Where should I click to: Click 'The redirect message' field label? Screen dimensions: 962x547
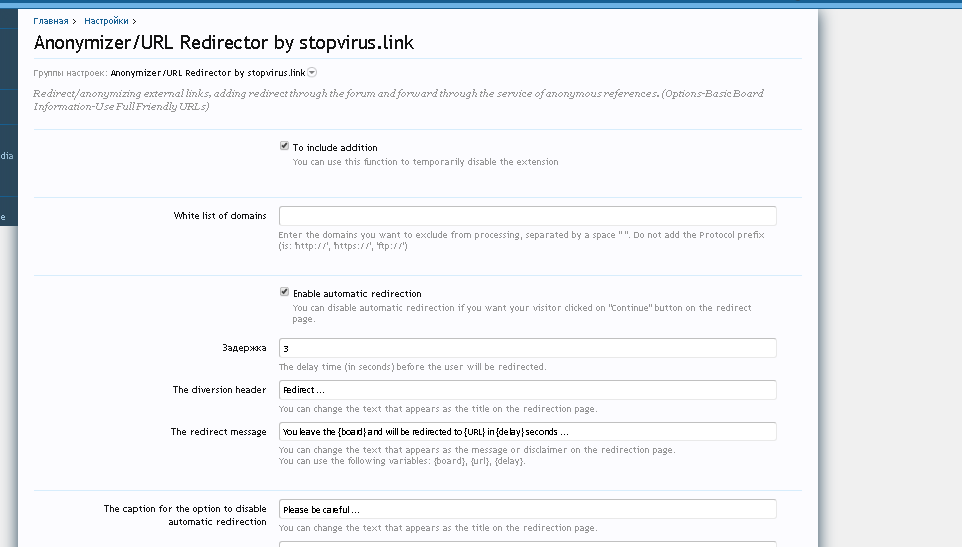(218, 432)
